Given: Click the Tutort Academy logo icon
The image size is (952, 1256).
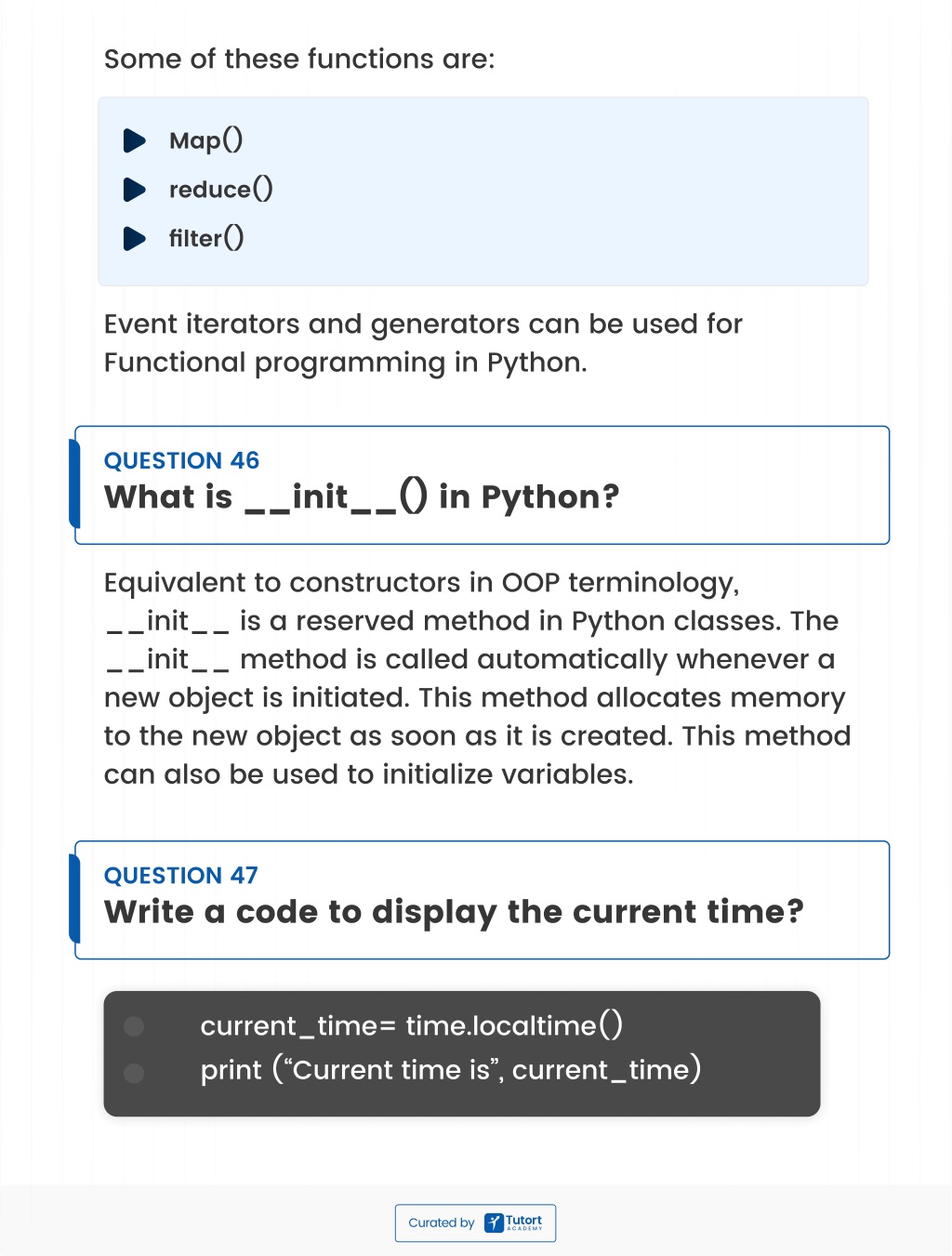Looking at the screenshot, I should [x=494, y=1223].
